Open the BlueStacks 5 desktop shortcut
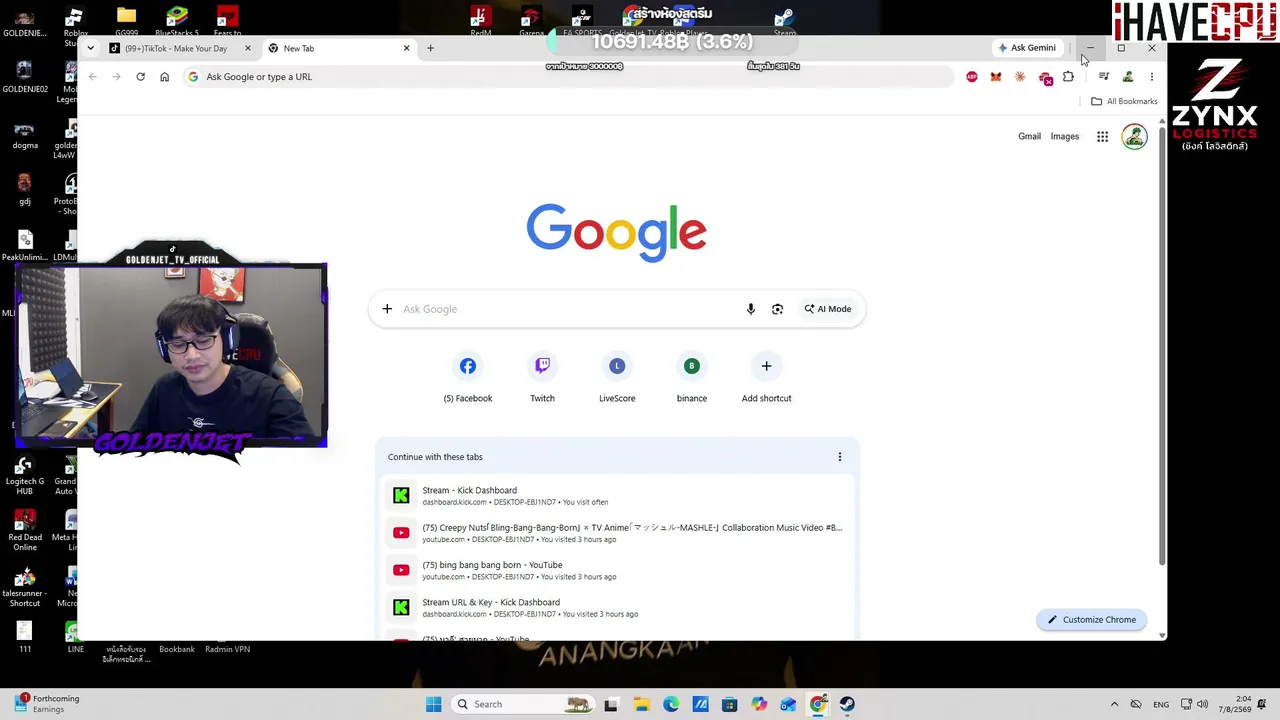 [177, 20]
